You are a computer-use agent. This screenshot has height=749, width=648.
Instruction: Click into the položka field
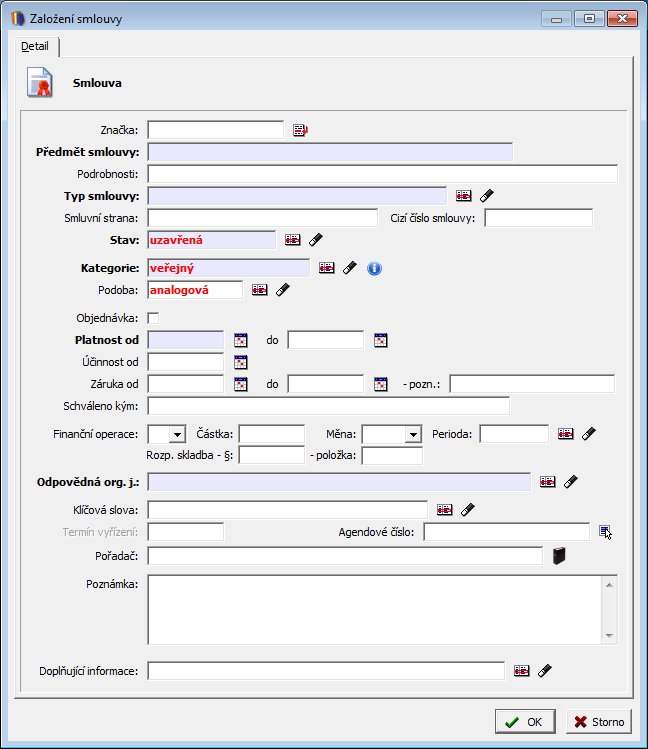coord(392,455)
